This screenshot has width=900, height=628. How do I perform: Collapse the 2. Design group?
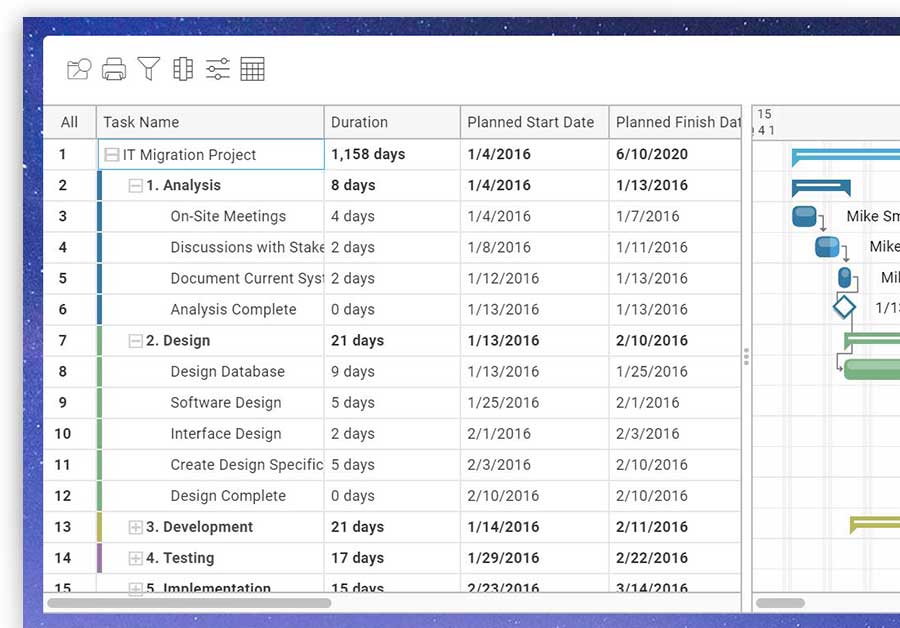pyautogui.click(x=135, y=341)
